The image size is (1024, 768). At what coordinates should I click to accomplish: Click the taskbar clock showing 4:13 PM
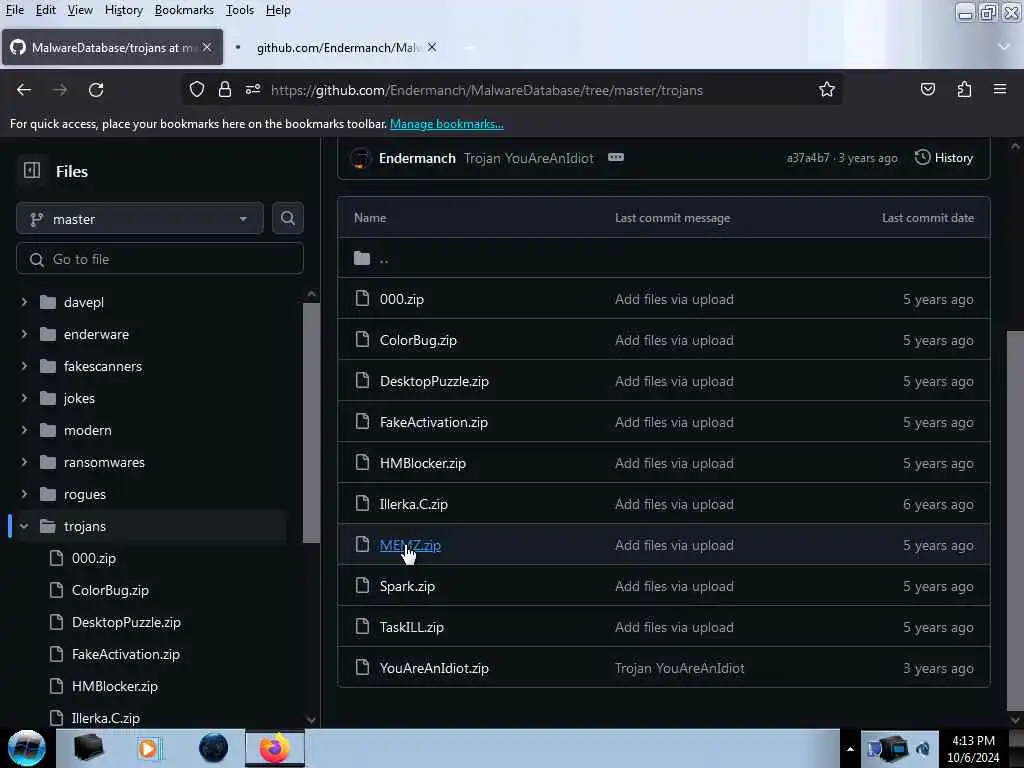pyautogui.click(x=973, y=748)
